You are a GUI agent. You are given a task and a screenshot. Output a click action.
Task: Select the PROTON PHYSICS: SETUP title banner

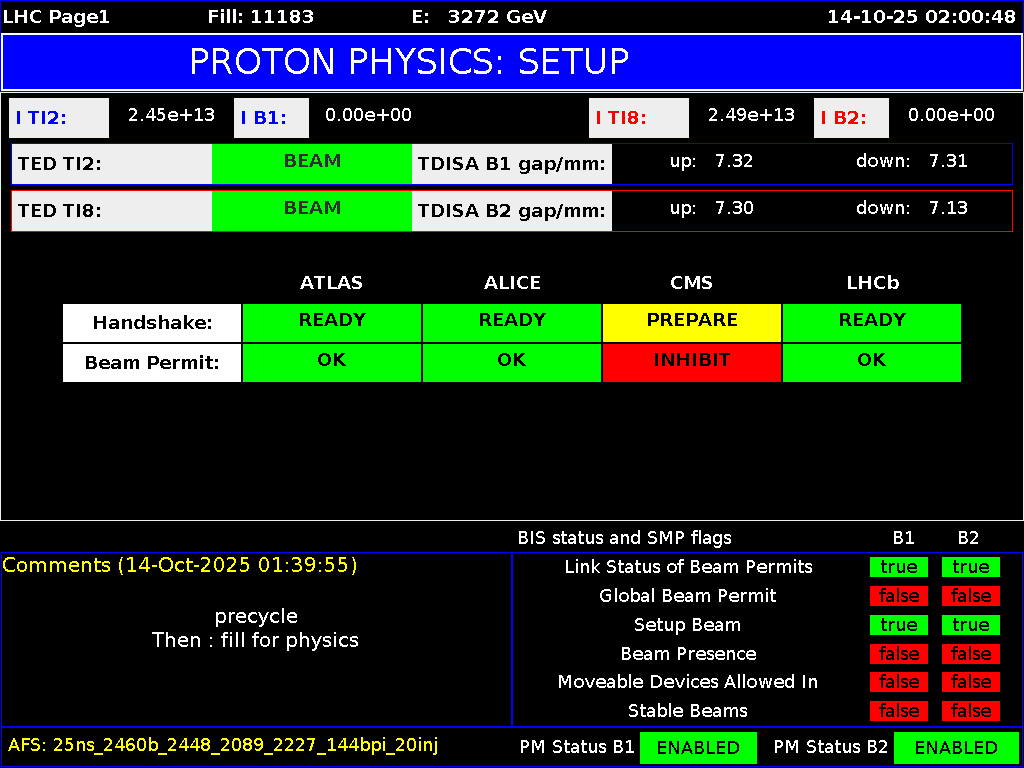[512, 62]
